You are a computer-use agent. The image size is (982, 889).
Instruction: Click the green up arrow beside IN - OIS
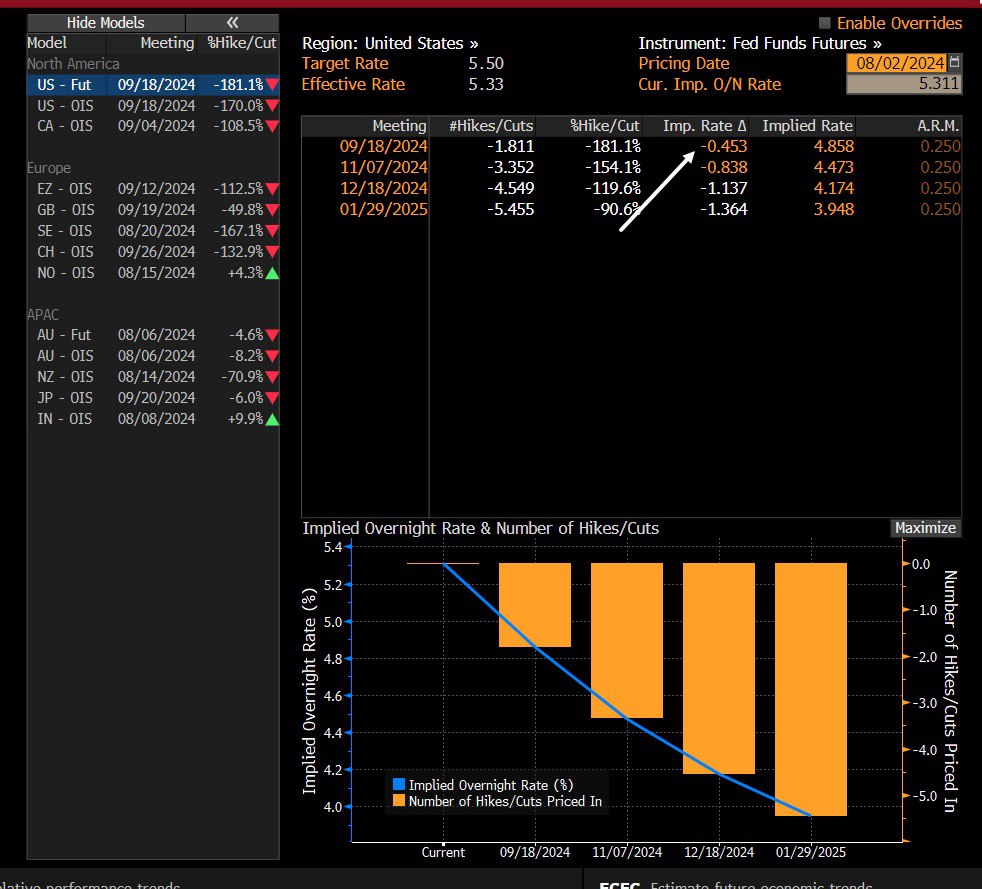272,419
